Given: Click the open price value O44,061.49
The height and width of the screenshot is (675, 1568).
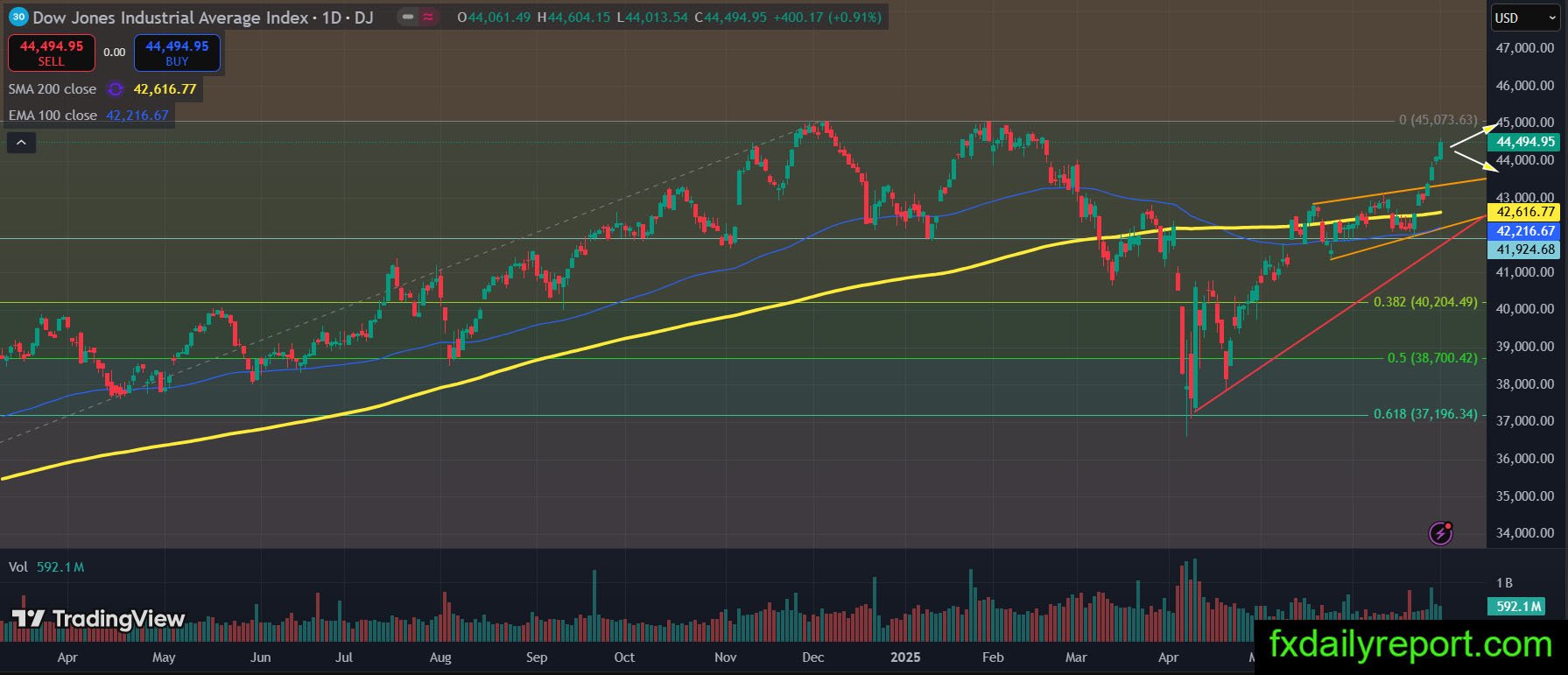Looking at the screenshot, I should pos(494,18).
